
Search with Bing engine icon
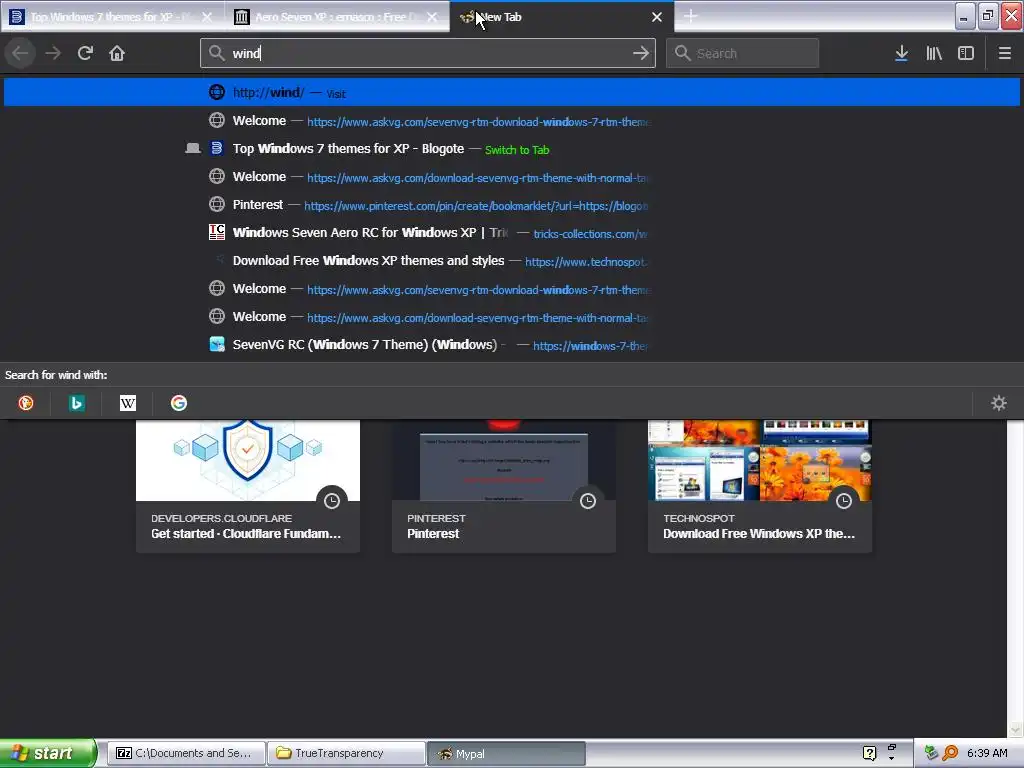click(76, 403)
